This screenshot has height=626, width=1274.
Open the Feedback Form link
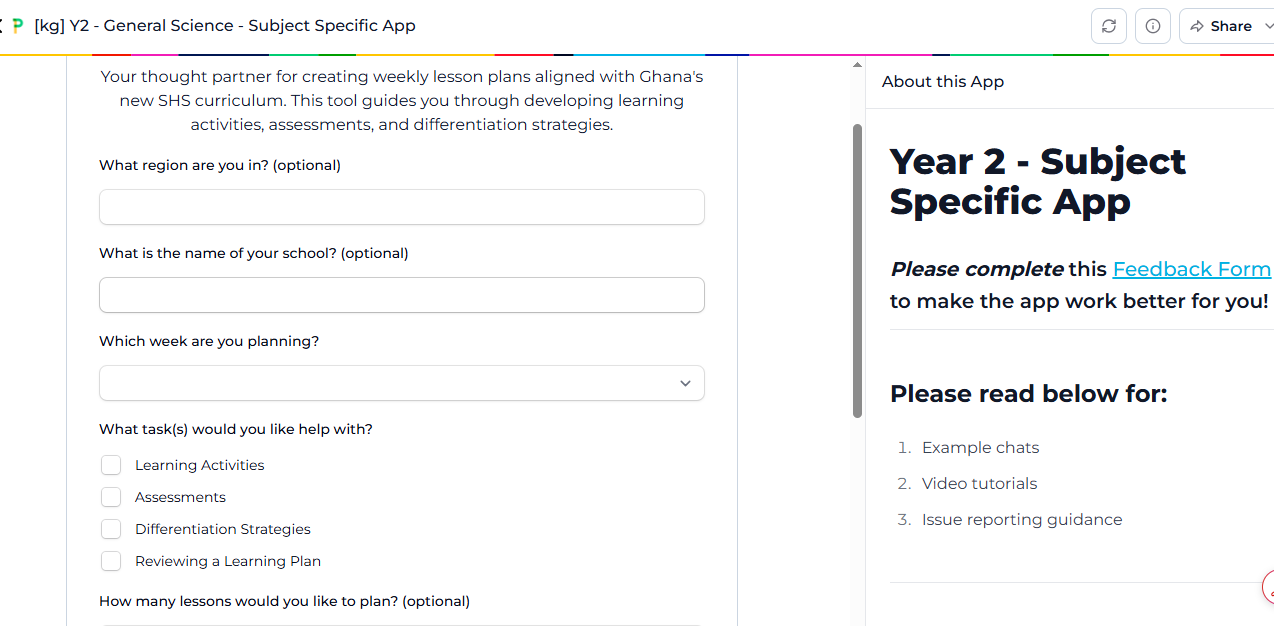coord(1191,269)
